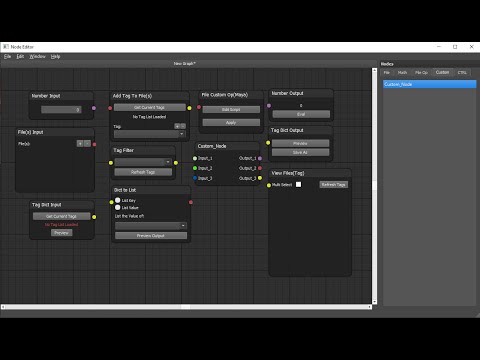
Task: Click the Eval button in Number Output
Action: click(x=301, y=114)
